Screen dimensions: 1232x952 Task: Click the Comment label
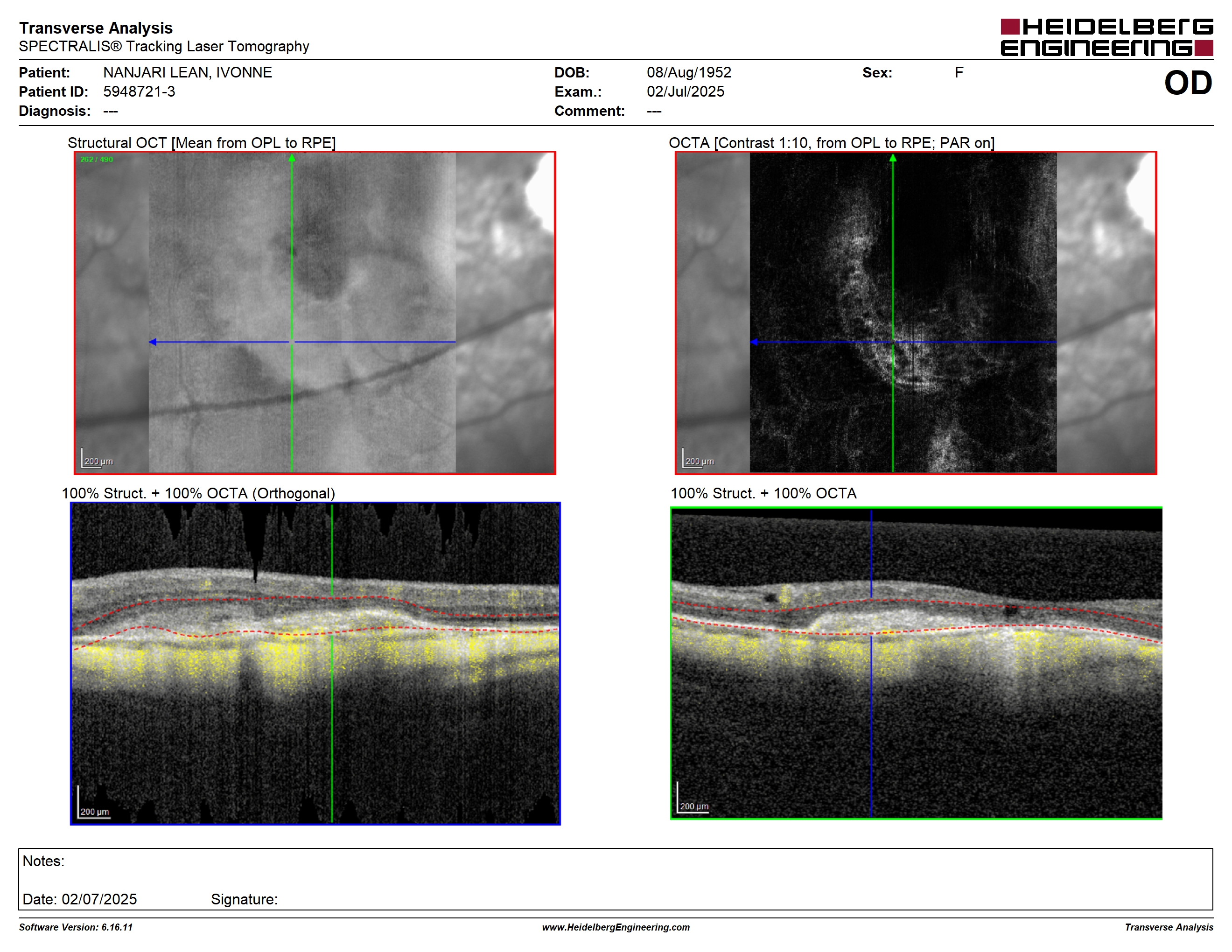point(589,111)
